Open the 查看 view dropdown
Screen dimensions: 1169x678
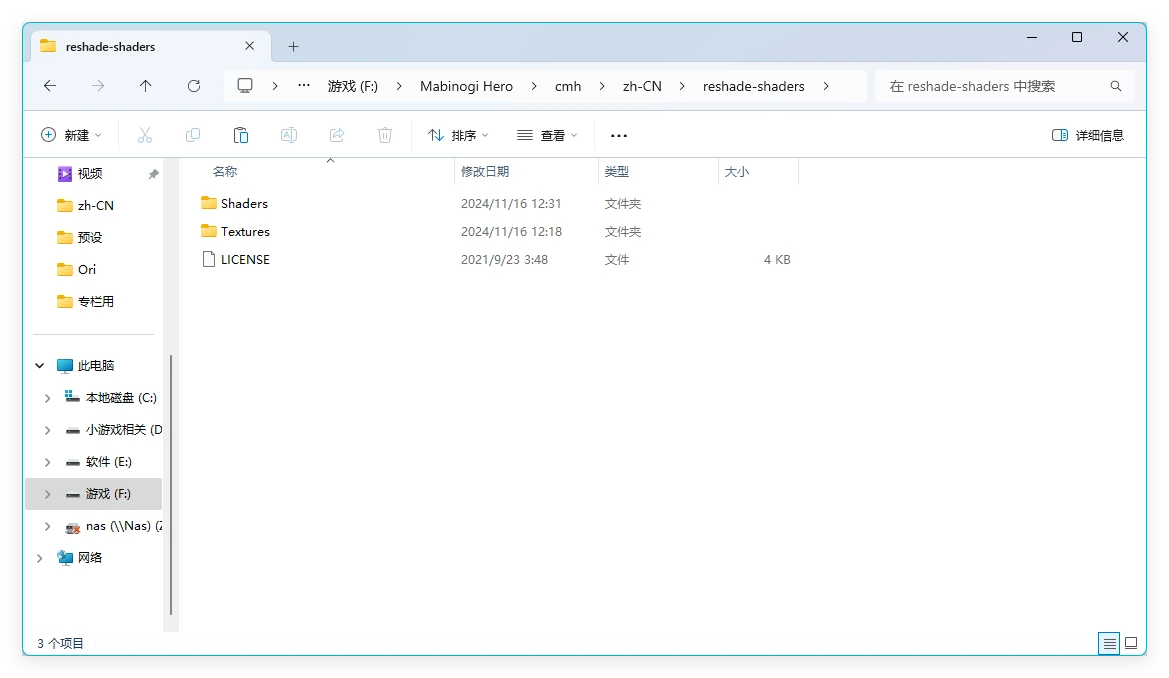pyautogui.click(x=547, y=135)
